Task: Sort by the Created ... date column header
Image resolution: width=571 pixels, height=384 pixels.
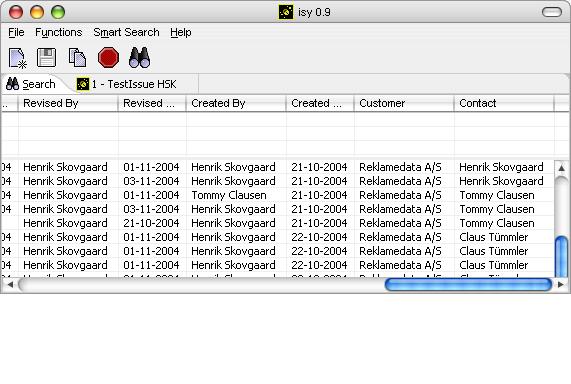Action: pyautogui.click(x=320, y=103)
